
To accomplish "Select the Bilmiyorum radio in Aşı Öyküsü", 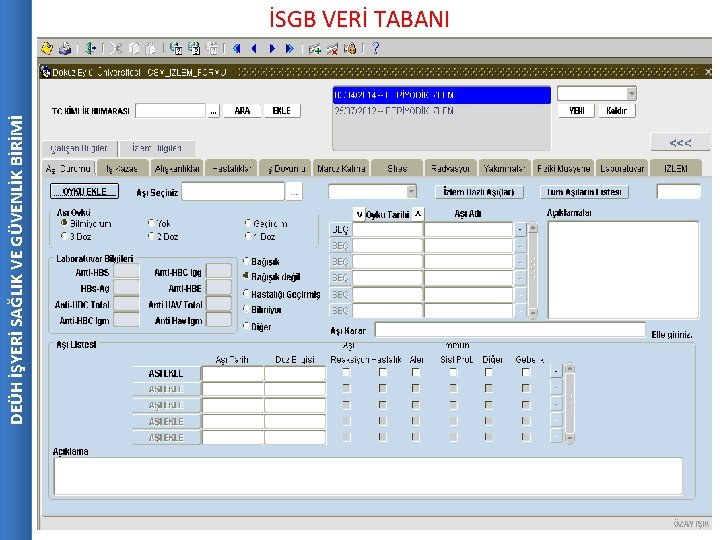I will [x=64, y=224].
